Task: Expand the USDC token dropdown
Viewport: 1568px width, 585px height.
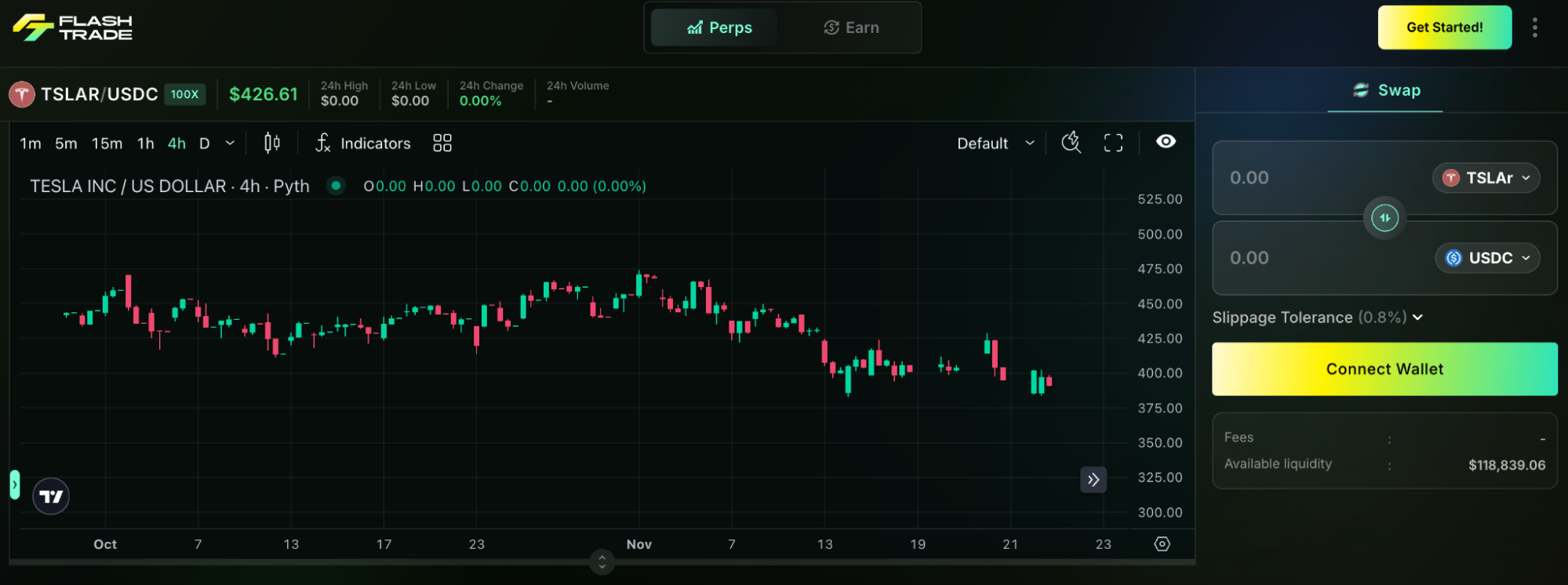Action: pyautogui.click(x=1487, y=258)
